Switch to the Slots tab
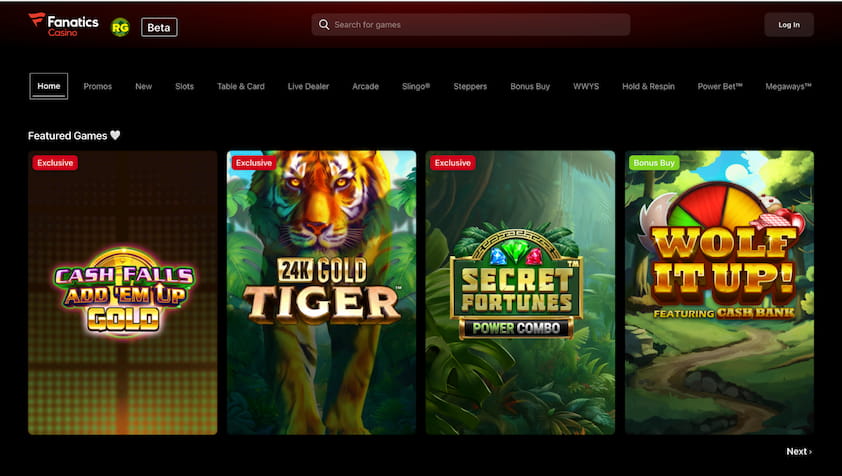 point(184,86)
